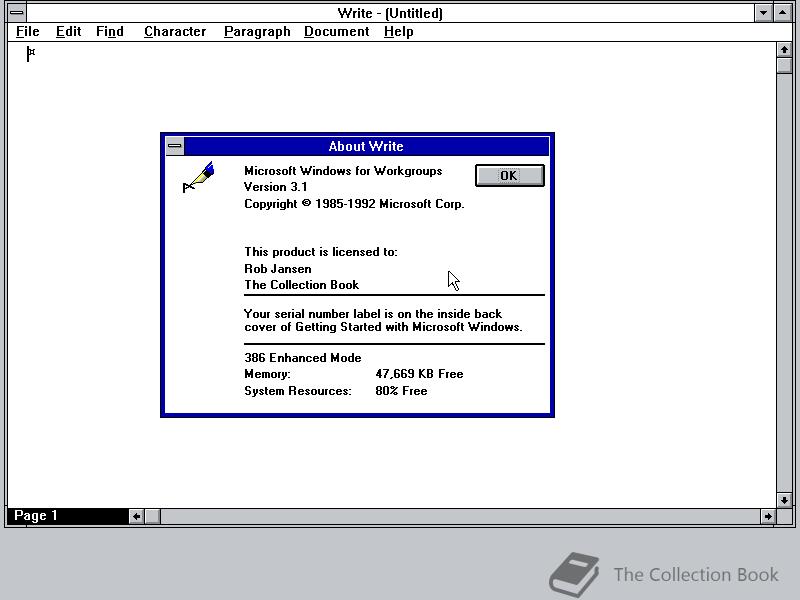Click the end-of-document mark in the page
The image size is (800, 600).
click(x=32, y=52)
